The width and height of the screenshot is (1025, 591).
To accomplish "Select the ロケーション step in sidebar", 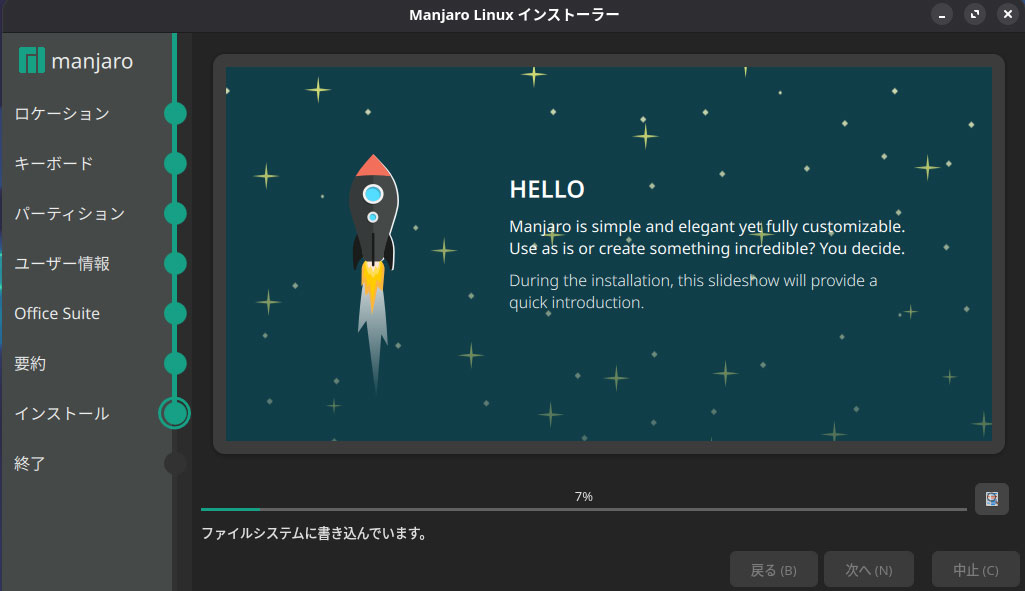I will [x=62, y=114].
